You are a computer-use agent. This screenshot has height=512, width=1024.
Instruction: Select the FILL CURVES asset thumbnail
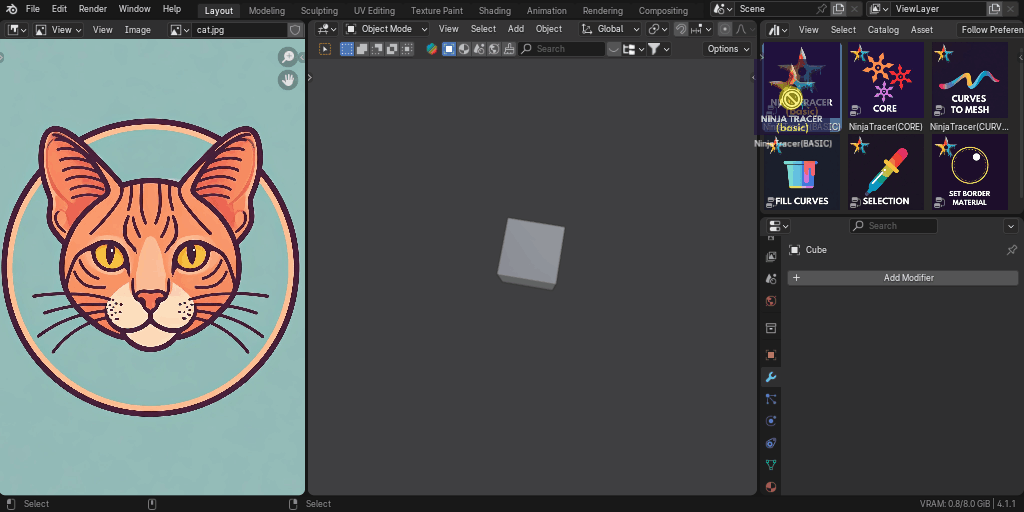coord(802,172)
